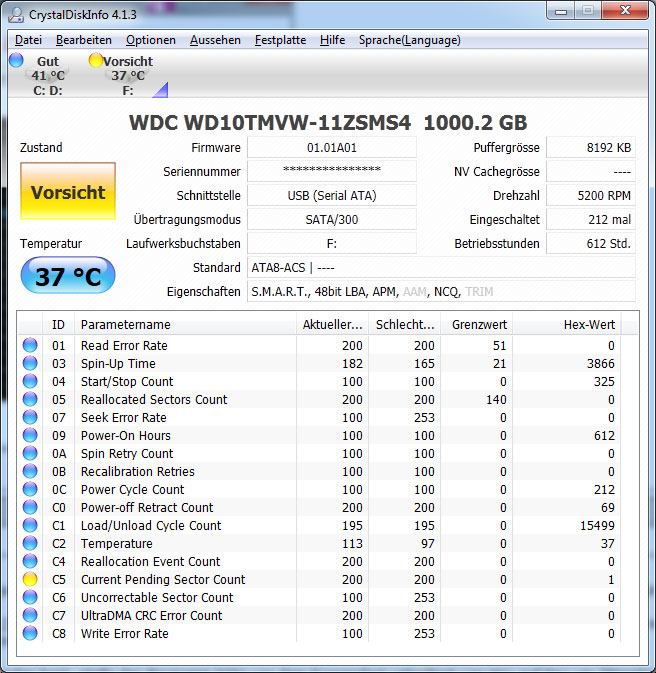Click status icon for Recalibration Retries
Viewport: 656px width, 673px height.
[x=30, y=471]
